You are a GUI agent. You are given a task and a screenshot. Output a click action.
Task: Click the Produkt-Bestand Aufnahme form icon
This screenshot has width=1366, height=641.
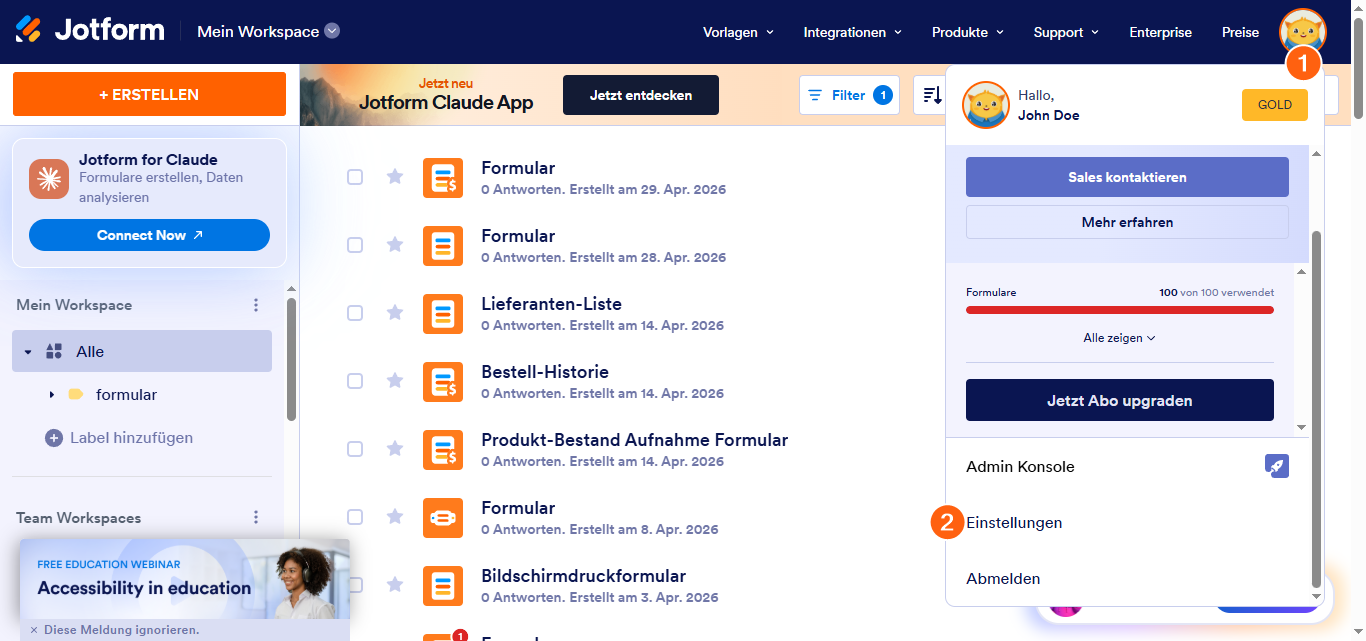coord(443,450)
